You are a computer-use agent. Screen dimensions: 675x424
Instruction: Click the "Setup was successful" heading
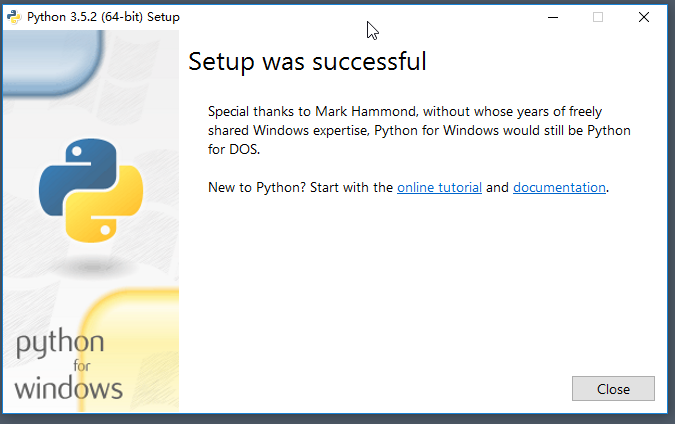pyautogui.click(x=307, y=62)
